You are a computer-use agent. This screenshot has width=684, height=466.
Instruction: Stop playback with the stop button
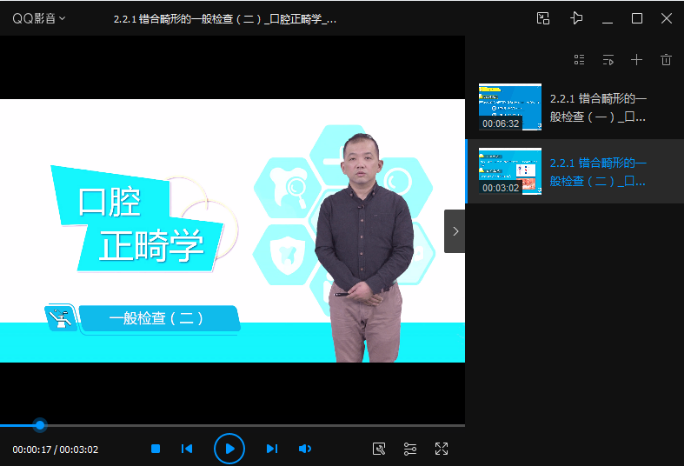coord(155,449)
